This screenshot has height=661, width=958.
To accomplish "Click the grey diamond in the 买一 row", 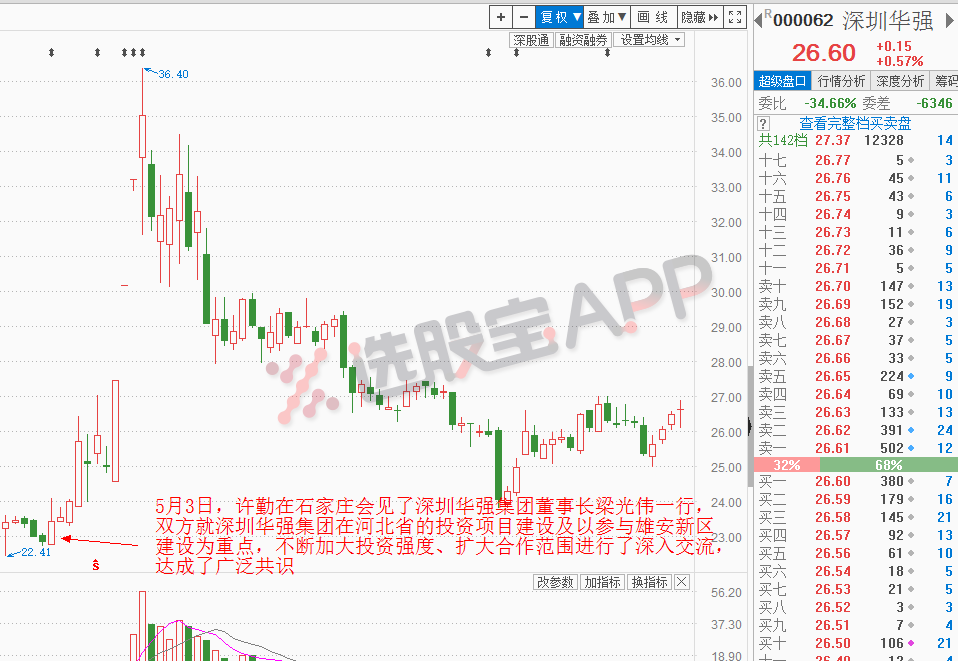I will point(911,481).
